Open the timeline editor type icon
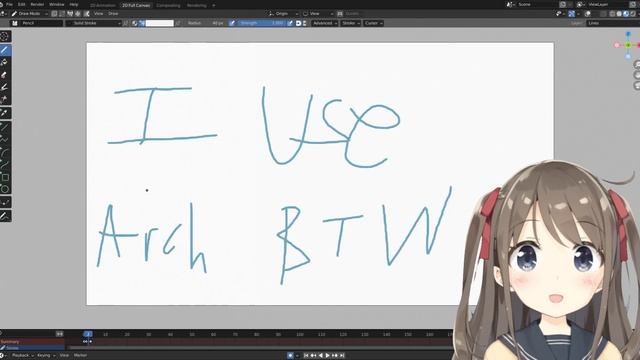Viewport: 640px width, 360px height. pos(2,356)
